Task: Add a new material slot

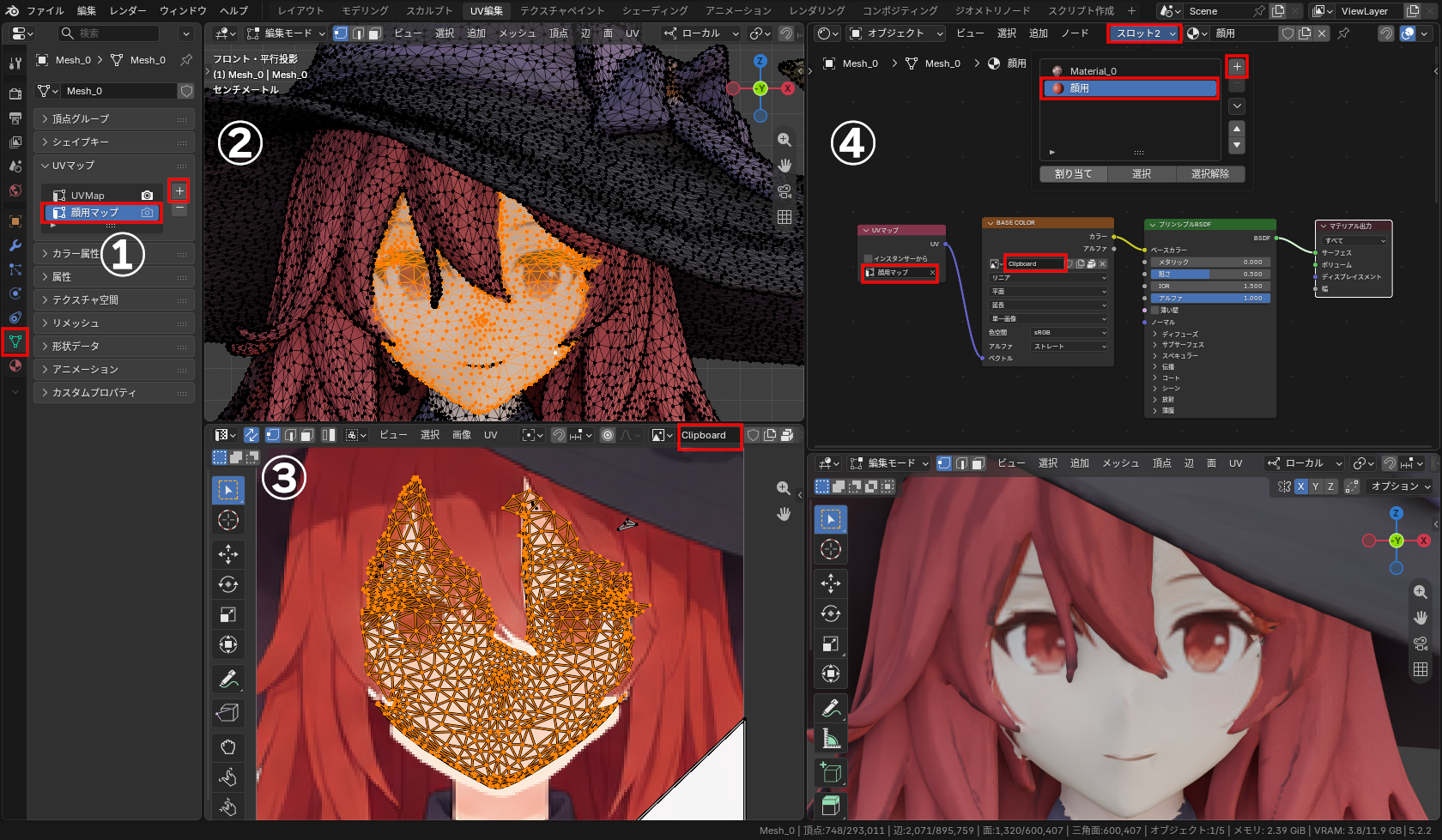Action: tap(1237, 66)
